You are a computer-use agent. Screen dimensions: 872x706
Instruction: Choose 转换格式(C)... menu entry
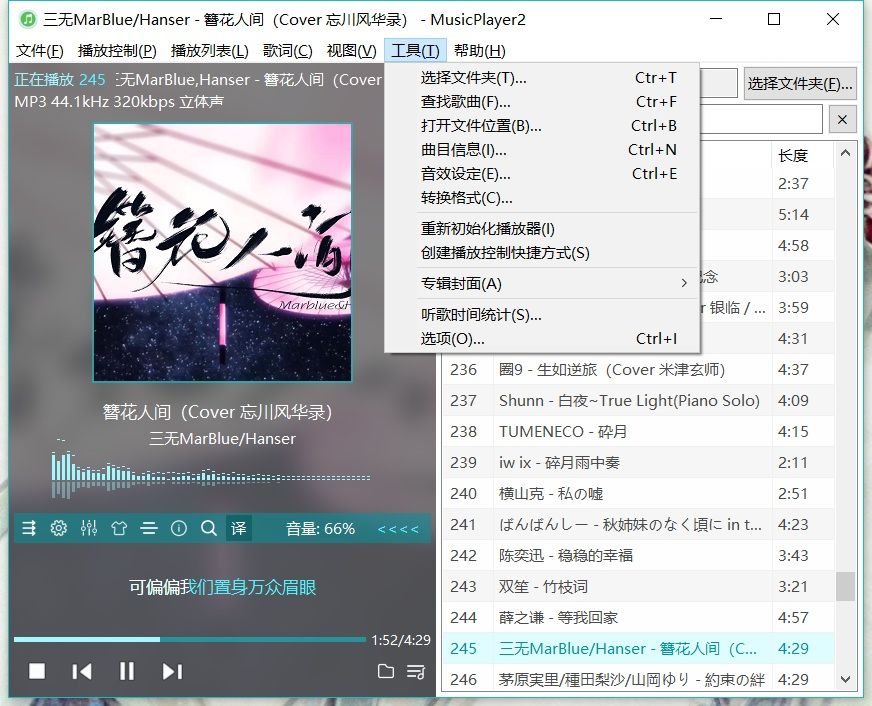click(x=542, y=197)
